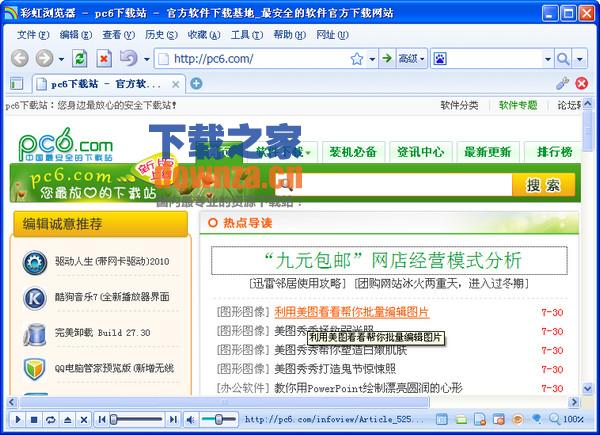Viewport: 600px width, 435px height.
Task: Open a new tab with the plus icon
Action: point(196,83)
